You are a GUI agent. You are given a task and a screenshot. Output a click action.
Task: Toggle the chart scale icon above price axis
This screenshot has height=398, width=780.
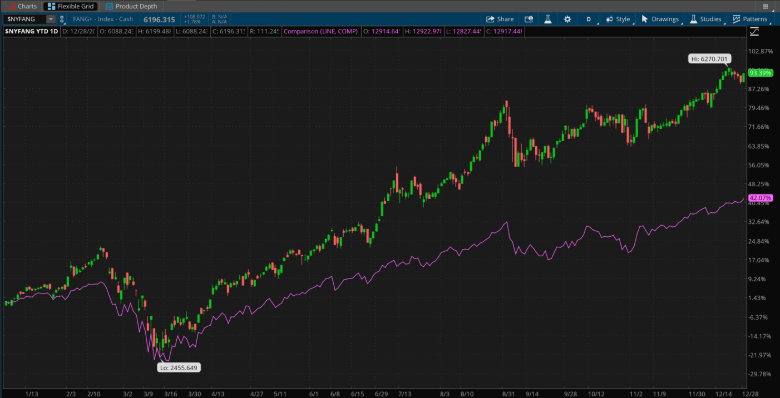(754, 31)
